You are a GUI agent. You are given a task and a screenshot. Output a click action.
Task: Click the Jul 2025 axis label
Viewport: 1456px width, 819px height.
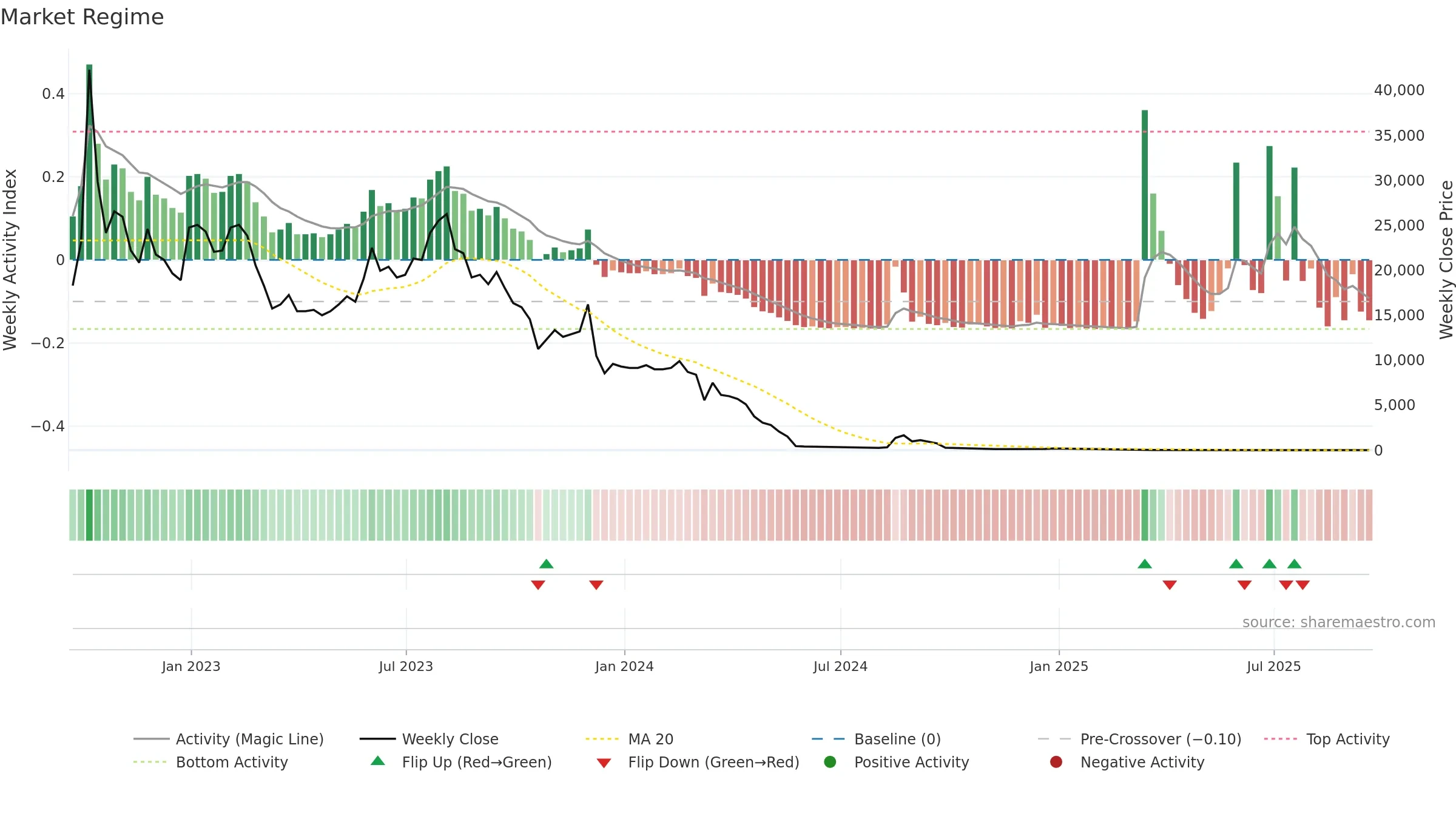point(1274,666)
